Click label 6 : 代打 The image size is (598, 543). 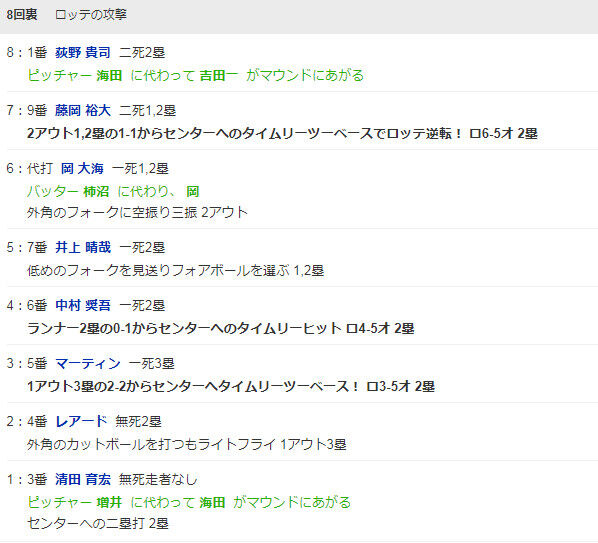pos(29,169)
